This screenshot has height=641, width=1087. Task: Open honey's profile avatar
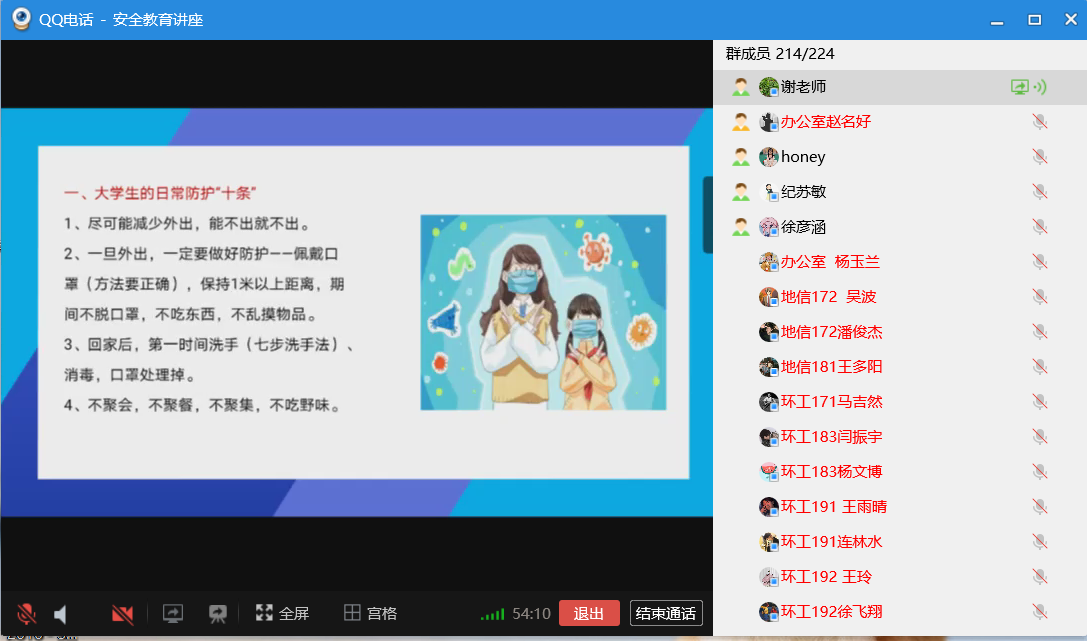tap(768, 157)
